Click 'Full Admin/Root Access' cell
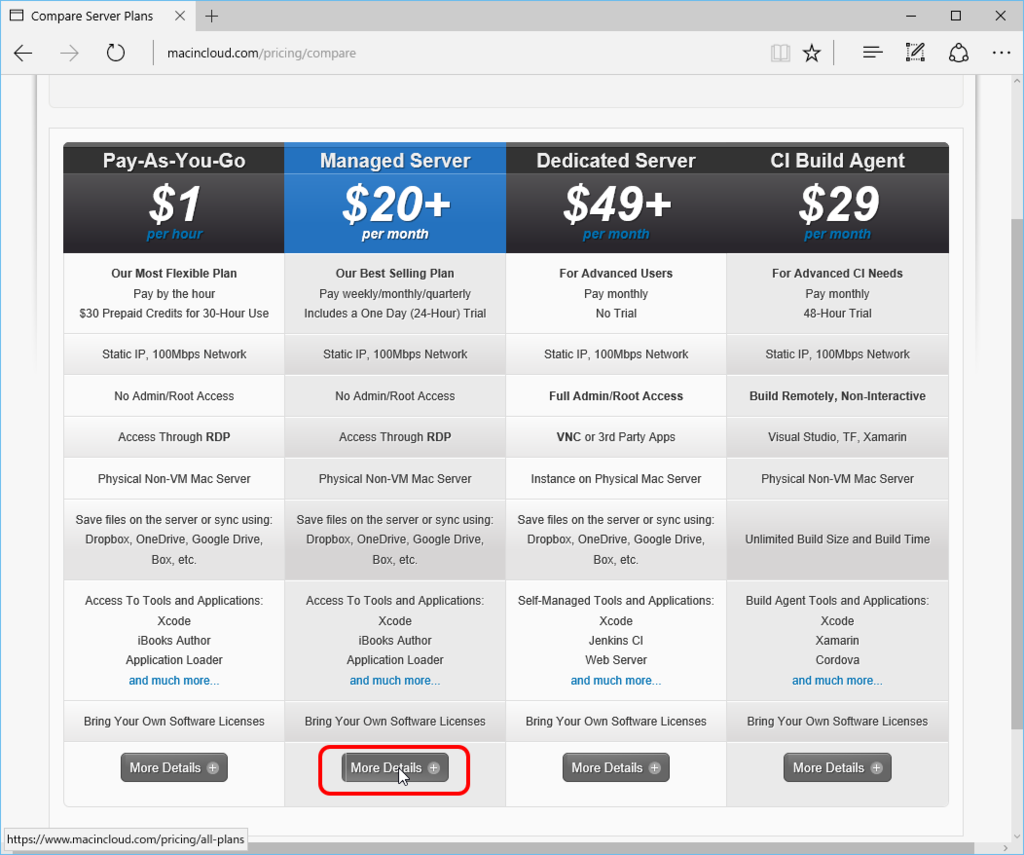1024x855 pixels. (616, 396)
